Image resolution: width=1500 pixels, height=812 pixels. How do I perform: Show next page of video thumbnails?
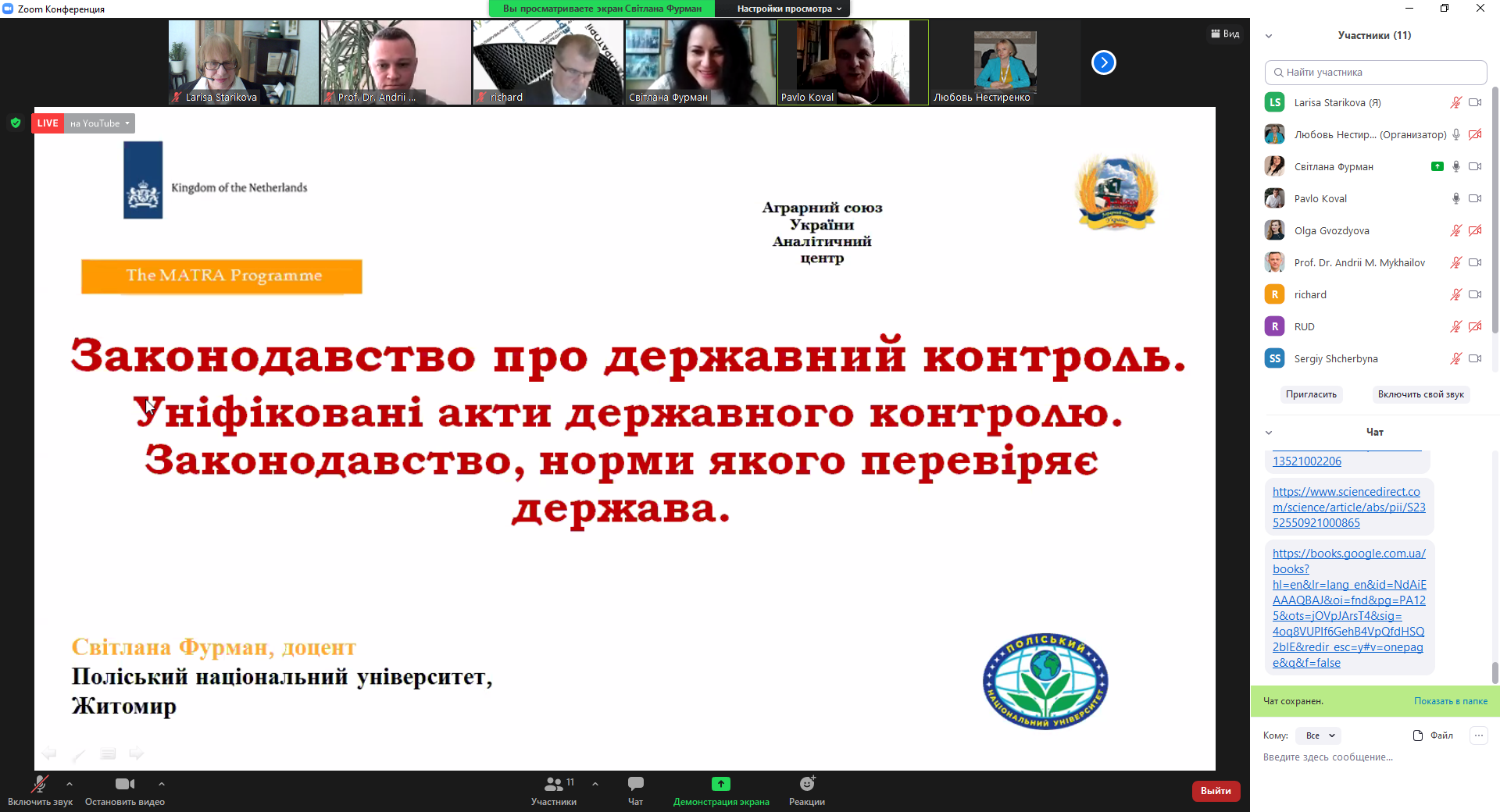(1104, 62)
